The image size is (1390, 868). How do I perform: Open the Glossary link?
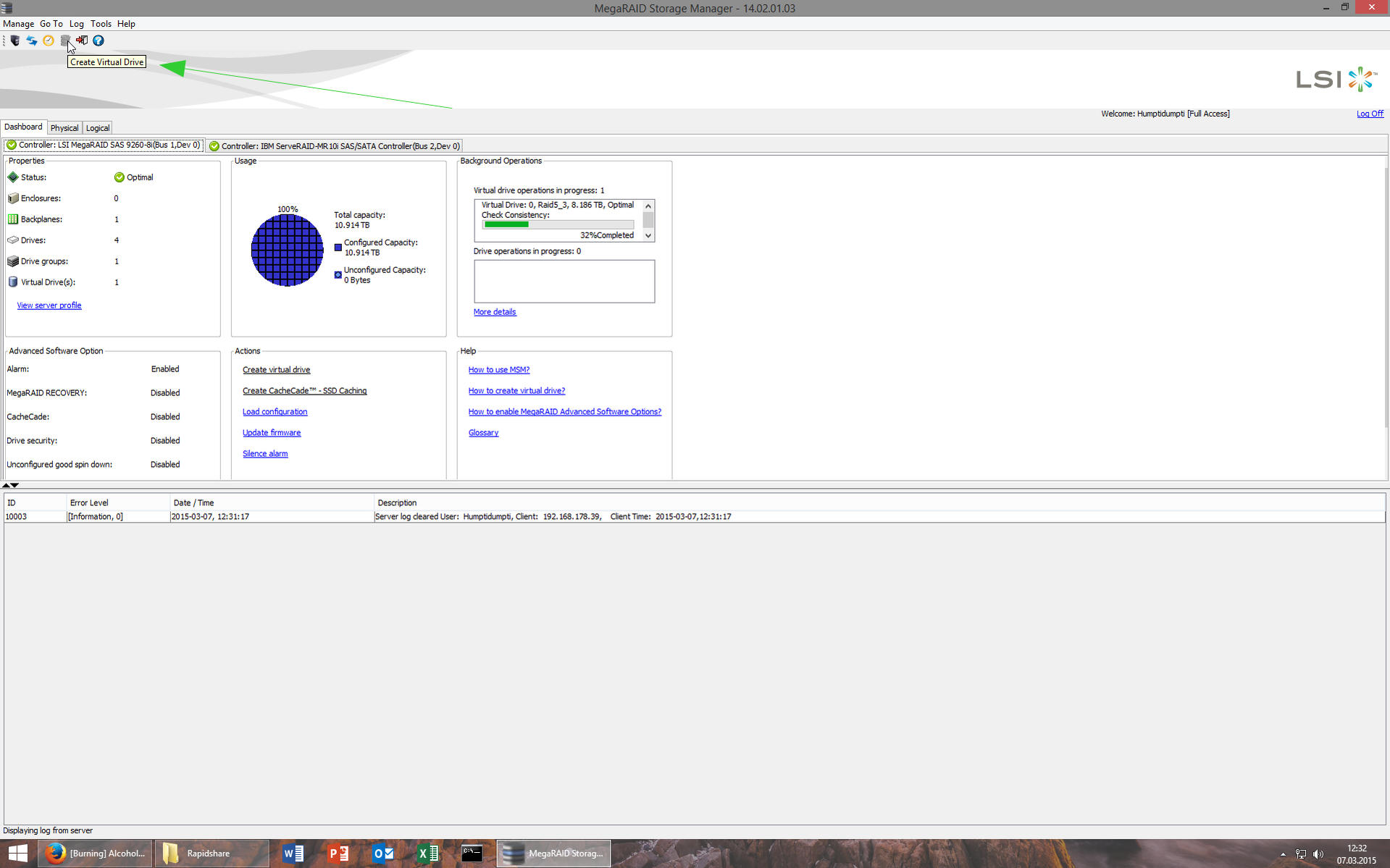[x=483, y=433]
